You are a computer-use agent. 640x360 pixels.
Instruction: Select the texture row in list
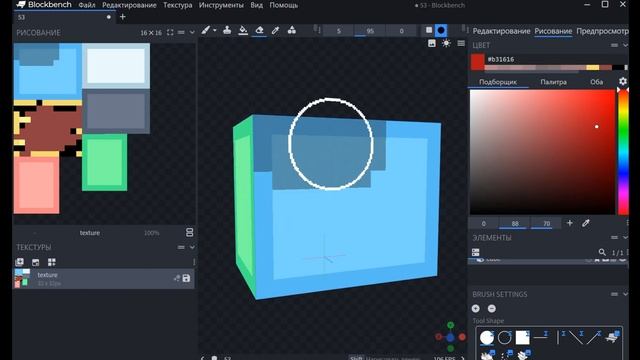(x=104, y=278)
